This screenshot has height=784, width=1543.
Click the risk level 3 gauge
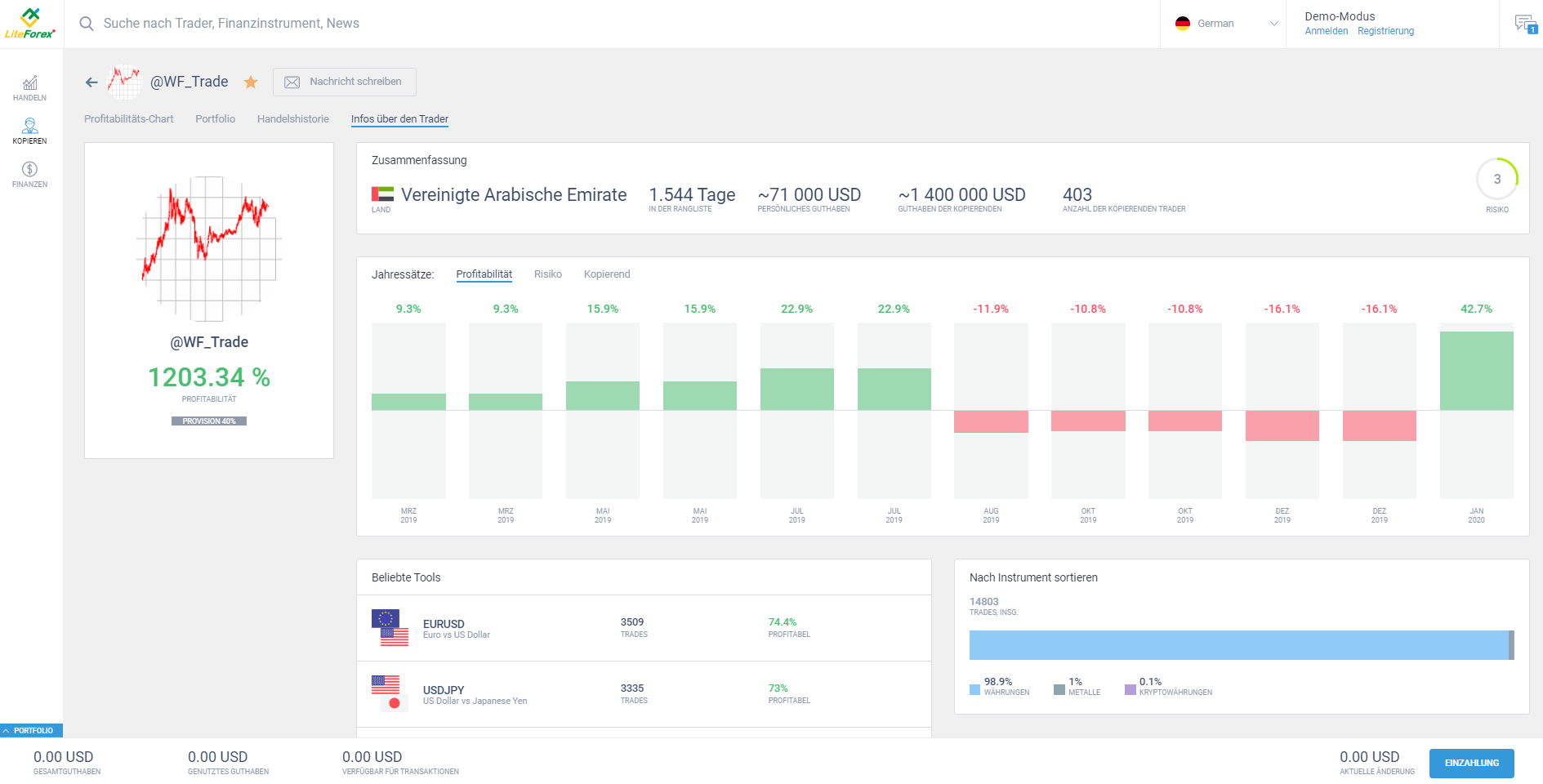click(x=1496, y=179)
